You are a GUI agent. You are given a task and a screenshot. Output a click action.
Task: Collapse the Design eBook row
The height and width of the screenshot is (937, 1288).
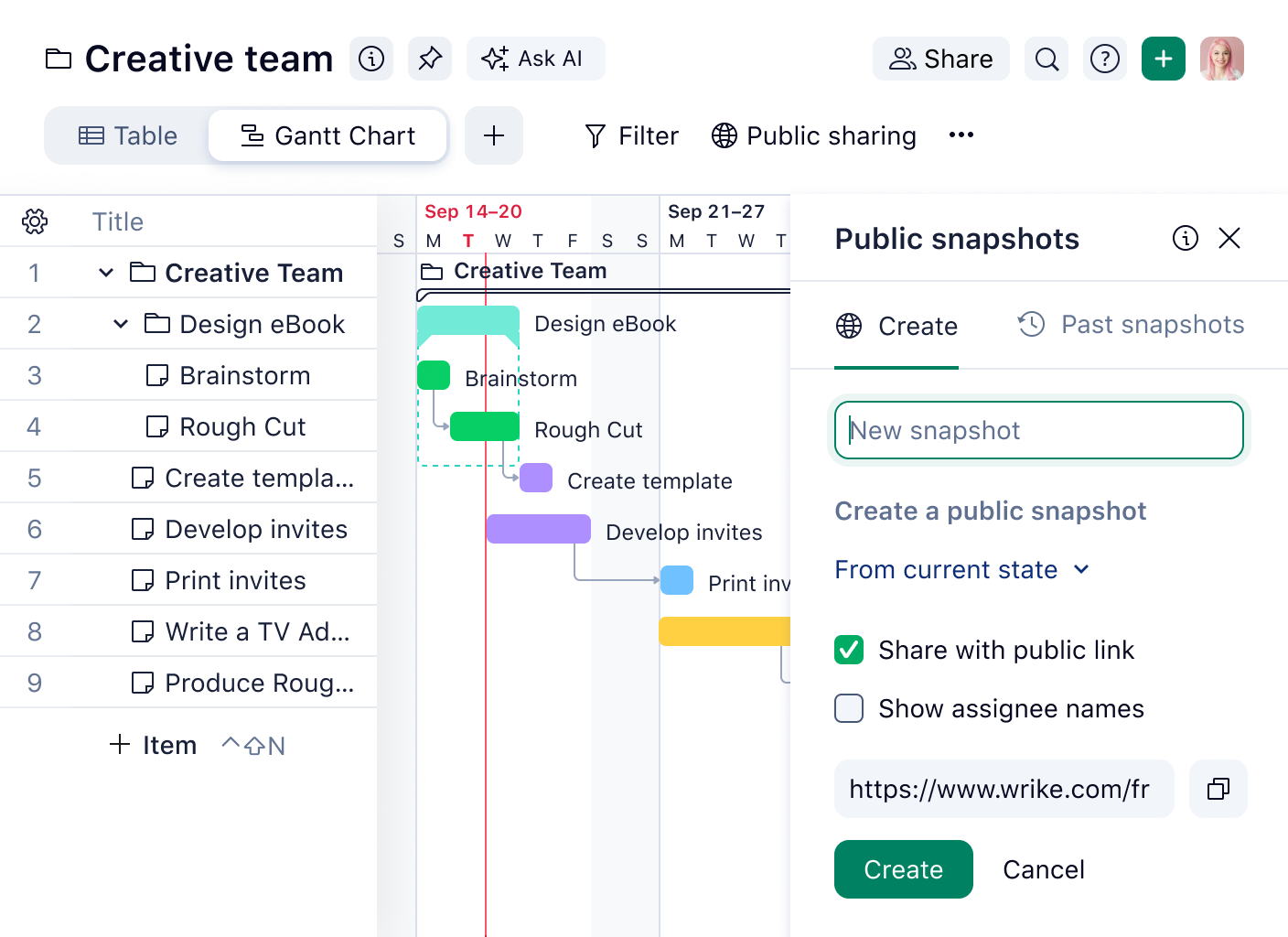[119, 323]
